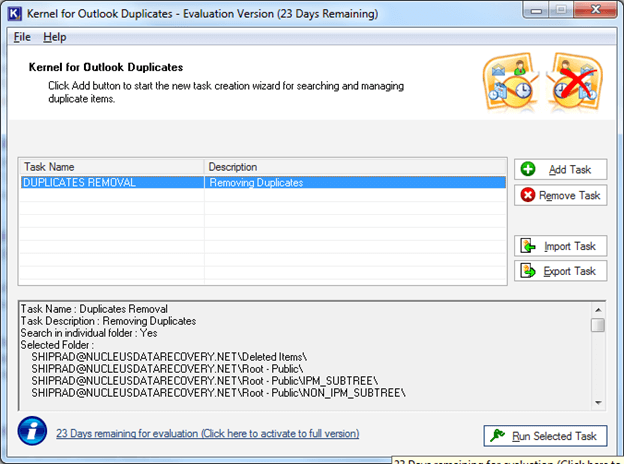Click the Import Task button label

(570, 246)
